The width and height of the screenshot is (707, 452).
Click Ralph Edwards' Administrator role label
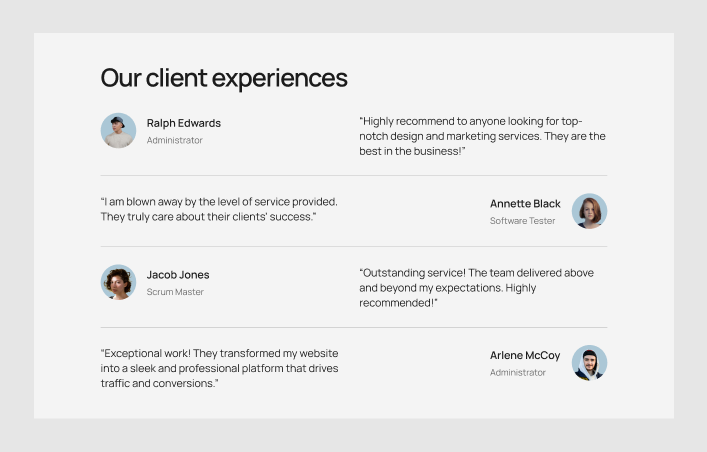[175, 140]
